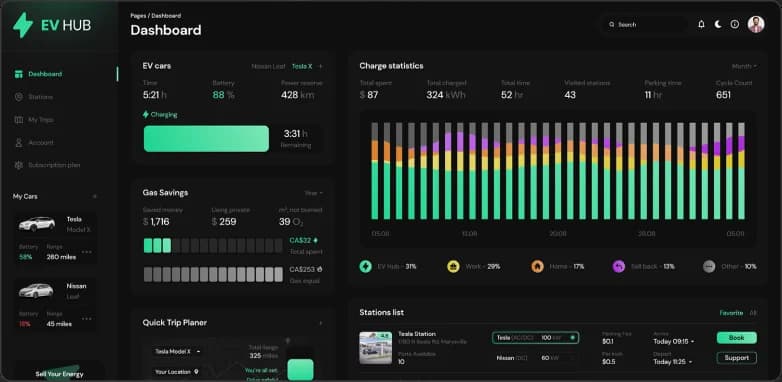This screenshot has width=782, height=382.
Task: Click the 3:31 h Remaining time
Action: [296, 134]
